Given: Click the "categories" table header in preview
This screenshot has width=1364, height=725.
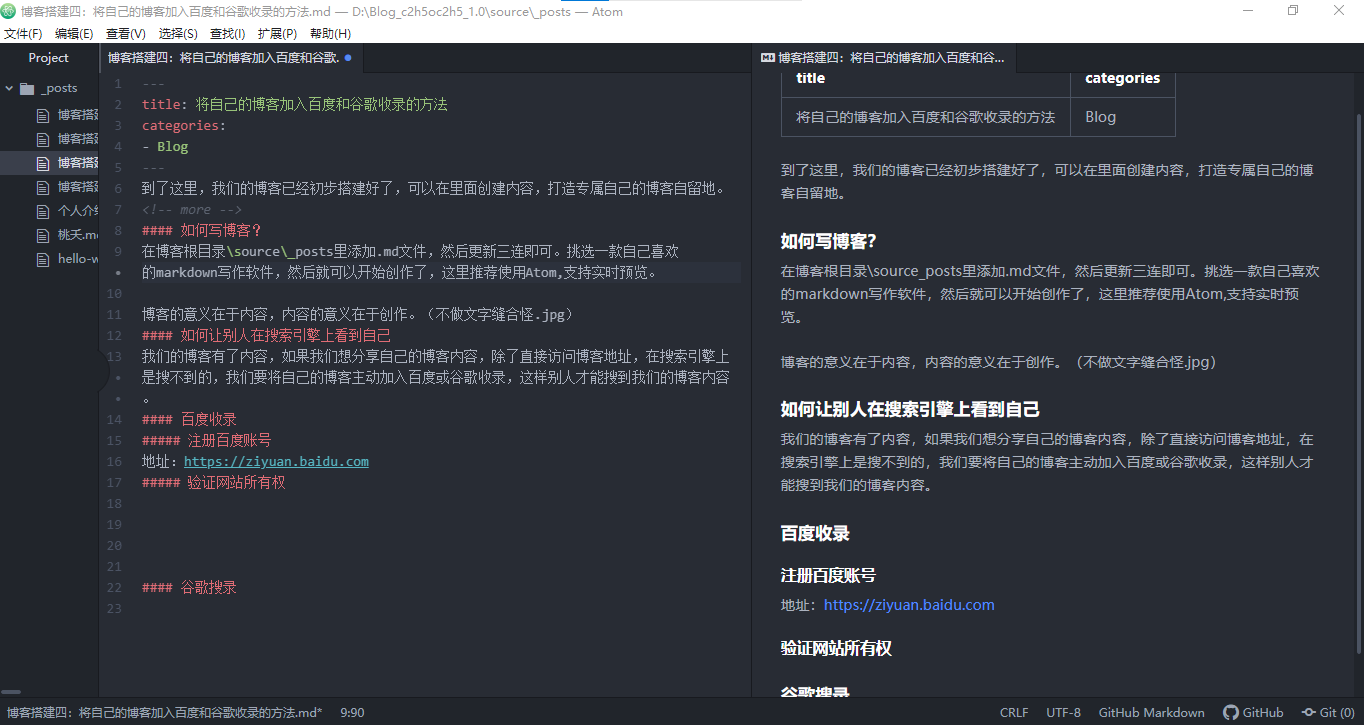Looking at the screenshot, I should click(1122, 78).
